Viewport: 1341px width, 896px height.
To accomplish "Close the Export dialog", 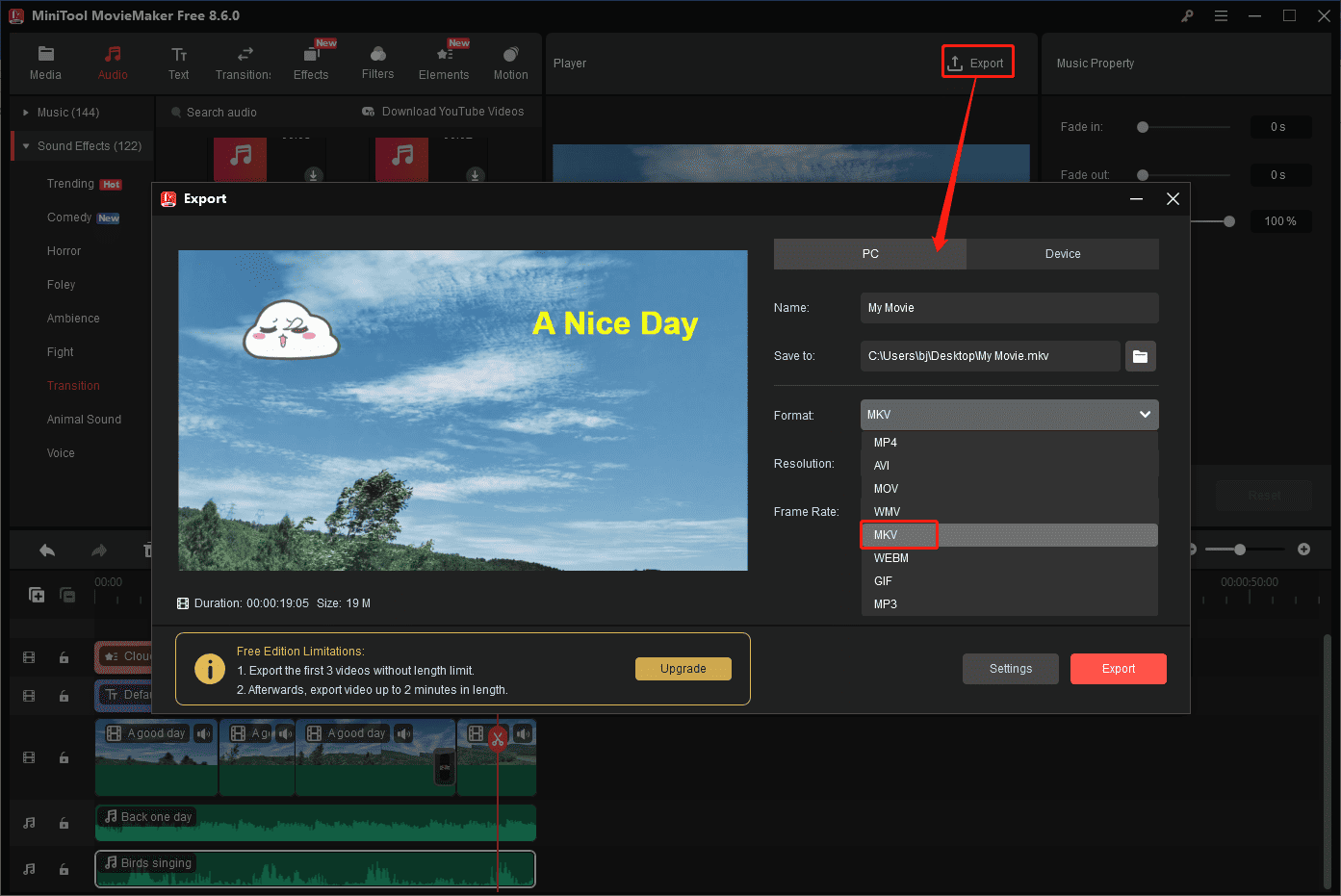I will tap(1173, 199).
